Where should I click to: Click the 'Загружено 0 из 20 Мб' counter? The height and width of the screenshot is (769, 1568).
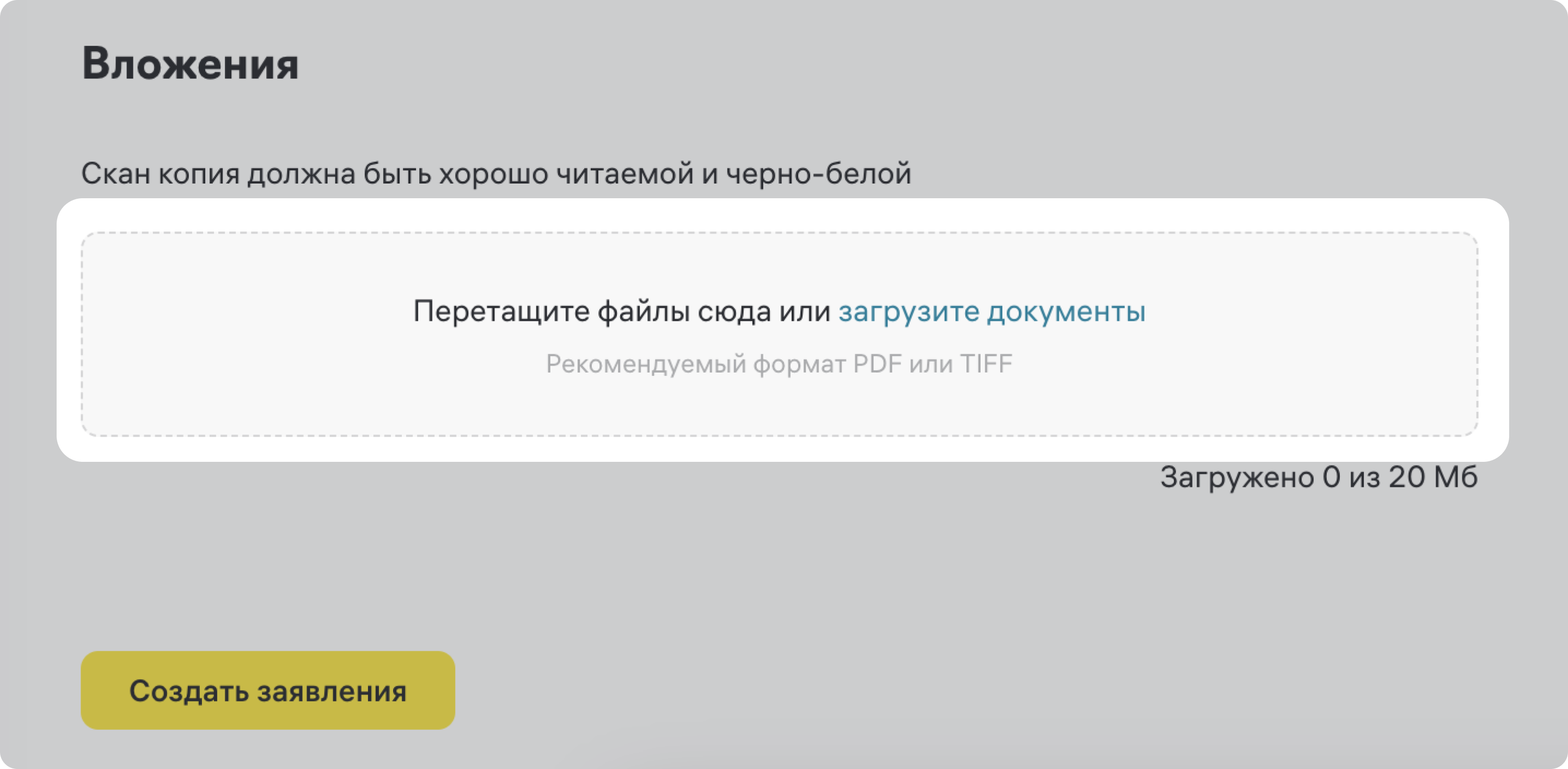tap(1319, 477)
